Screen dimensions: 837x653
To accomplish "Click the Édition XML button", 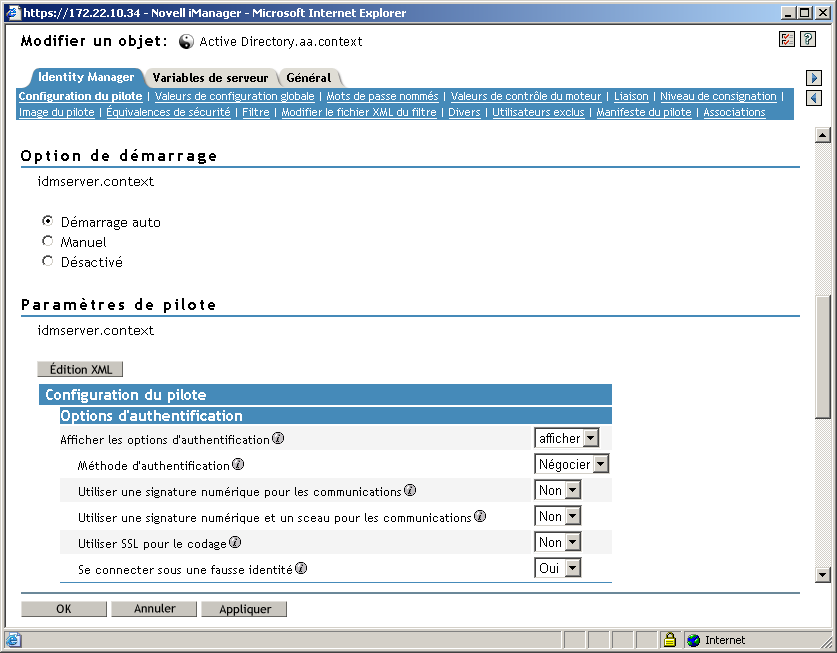I will click(x=79, y=369).
